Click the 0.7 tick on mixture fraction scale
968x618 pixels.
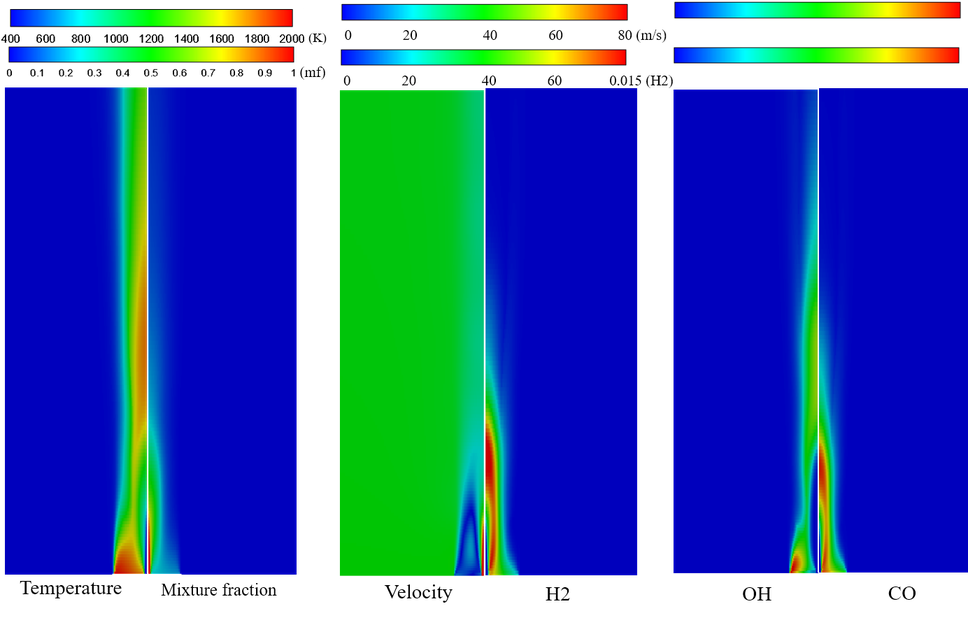[208, 73]
